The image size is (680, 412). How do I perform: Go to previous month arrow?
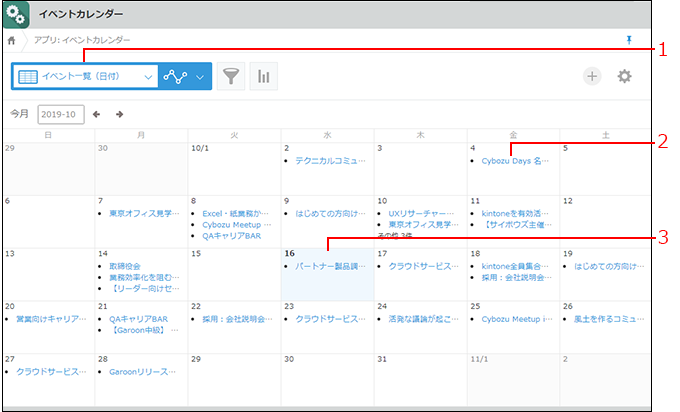click(x=97, y=114)
